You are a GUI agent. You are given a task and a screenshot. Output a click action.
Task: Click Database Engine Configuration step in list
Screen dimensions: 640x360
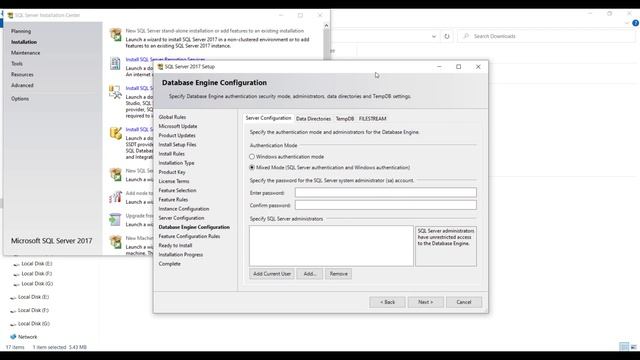194,227
